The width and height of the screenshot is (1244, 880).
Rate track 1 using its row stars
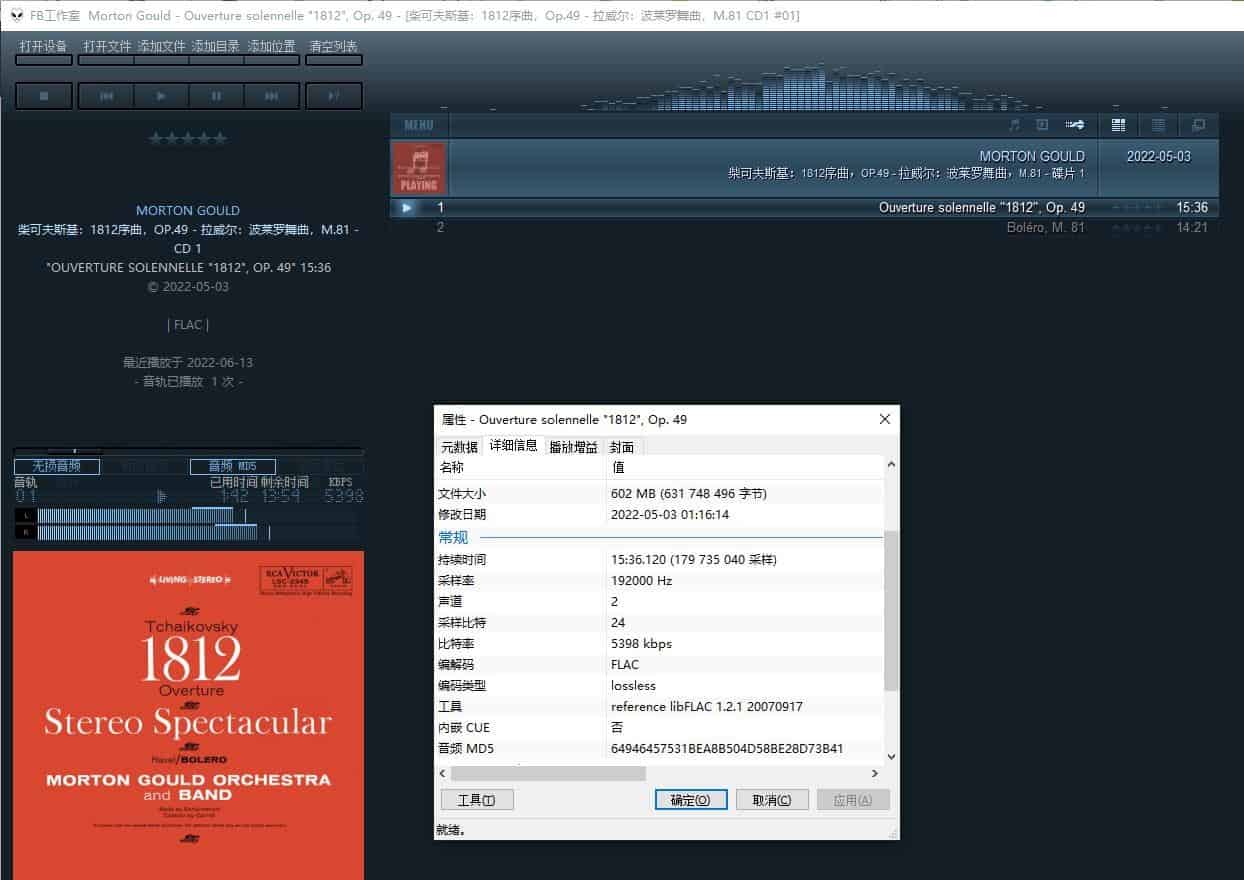[1137, 208]
